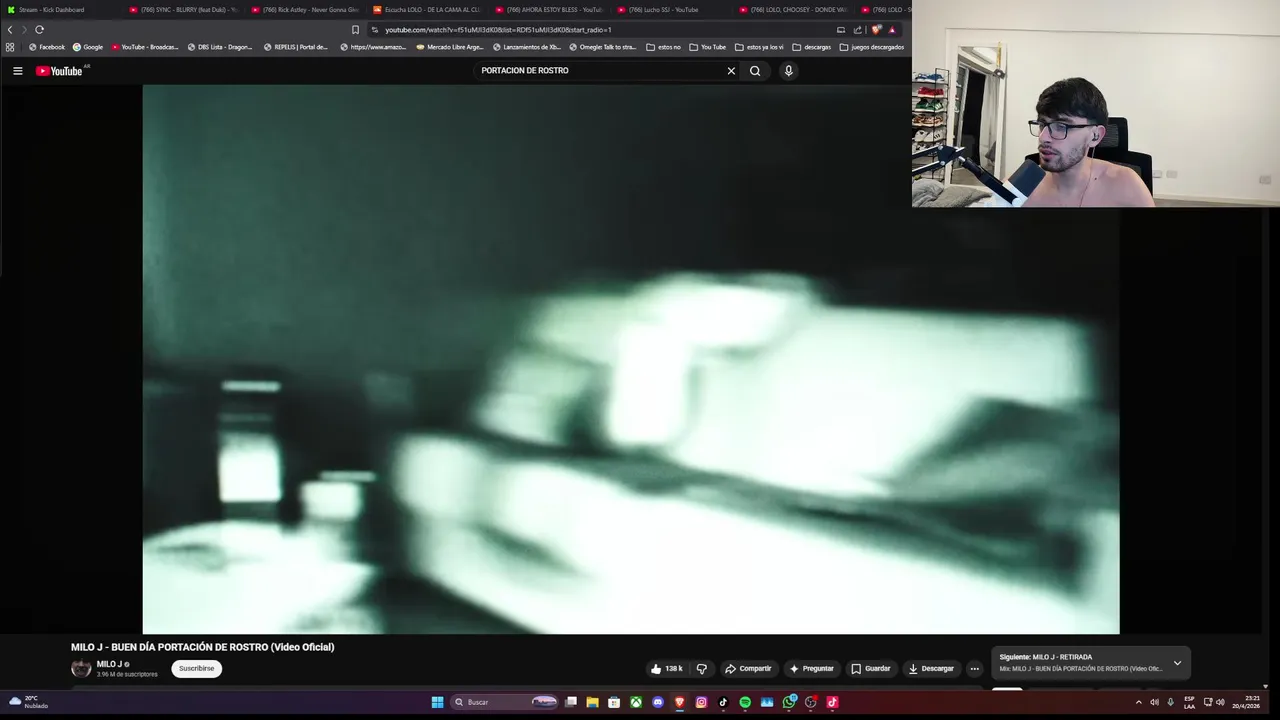The height and width of the screenshot is (720, 1280).
Task: Switch to LOLO, CHOOSEY - DONDE VAS tab
Action: 793,10
